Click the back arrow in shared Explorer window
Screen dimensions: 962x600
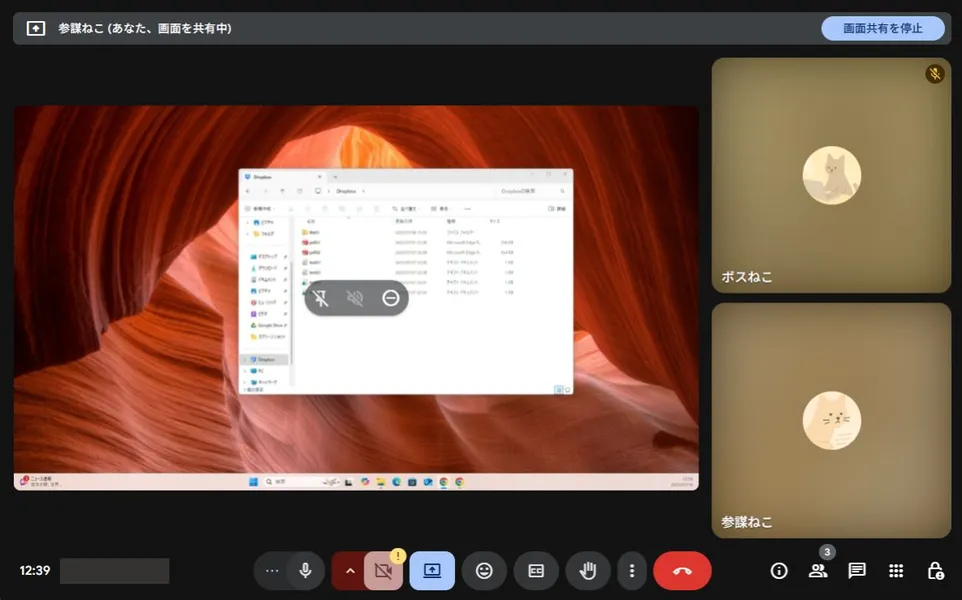click(x=248, y=191)
